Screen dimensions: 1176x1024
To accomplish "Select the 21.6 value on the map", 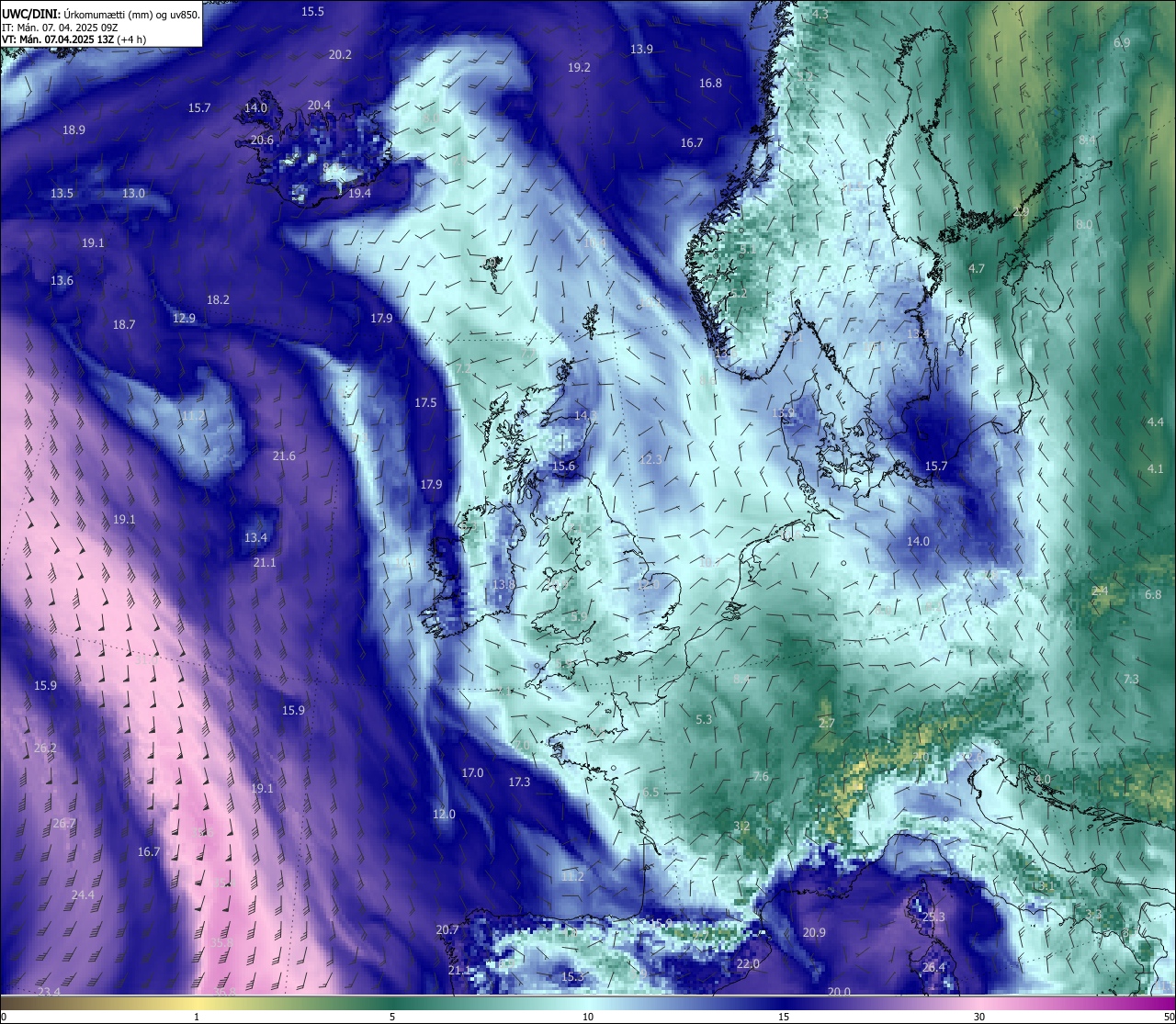I will click(284, 456).
